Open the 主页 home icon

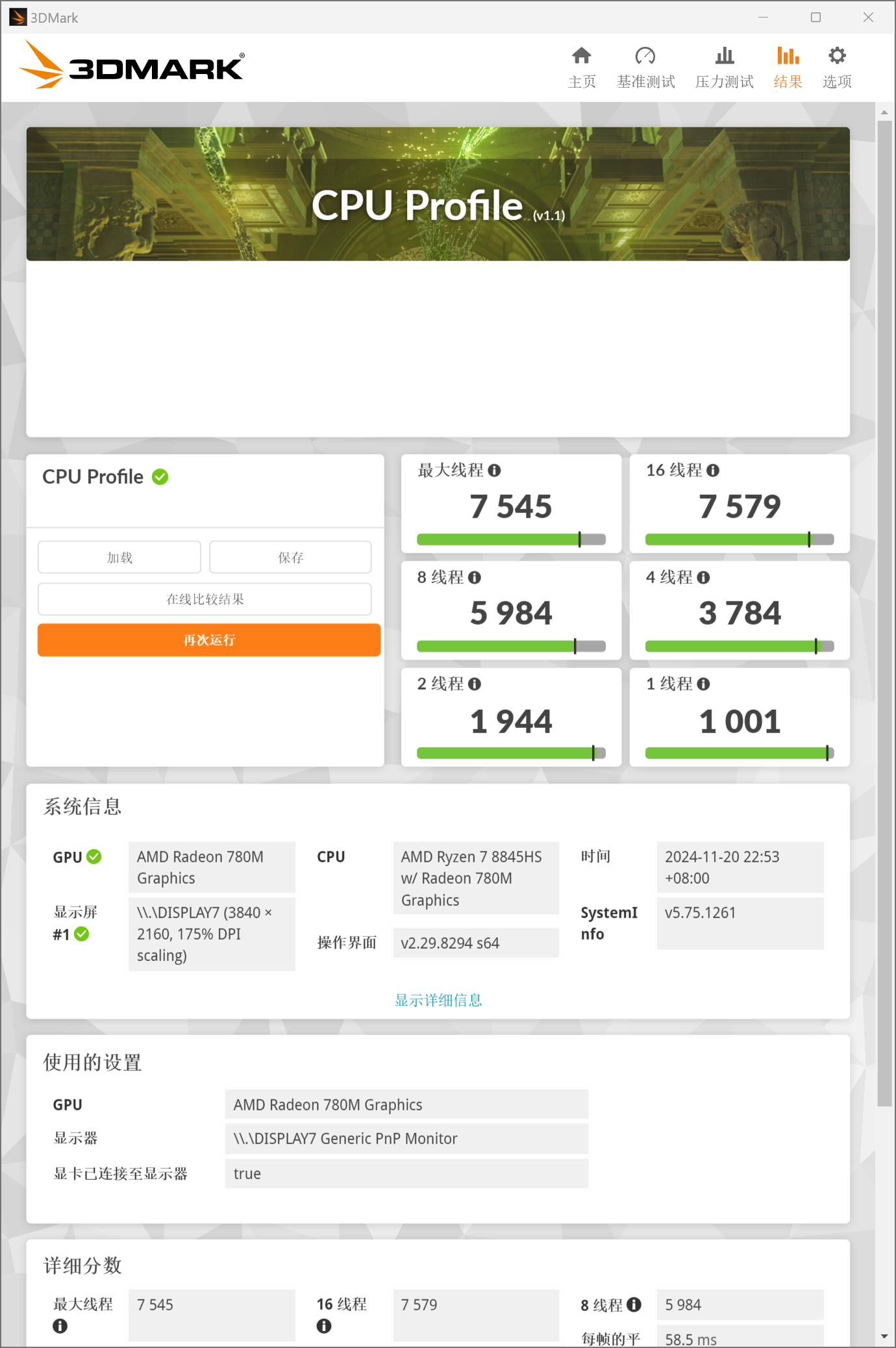point(582,56)
